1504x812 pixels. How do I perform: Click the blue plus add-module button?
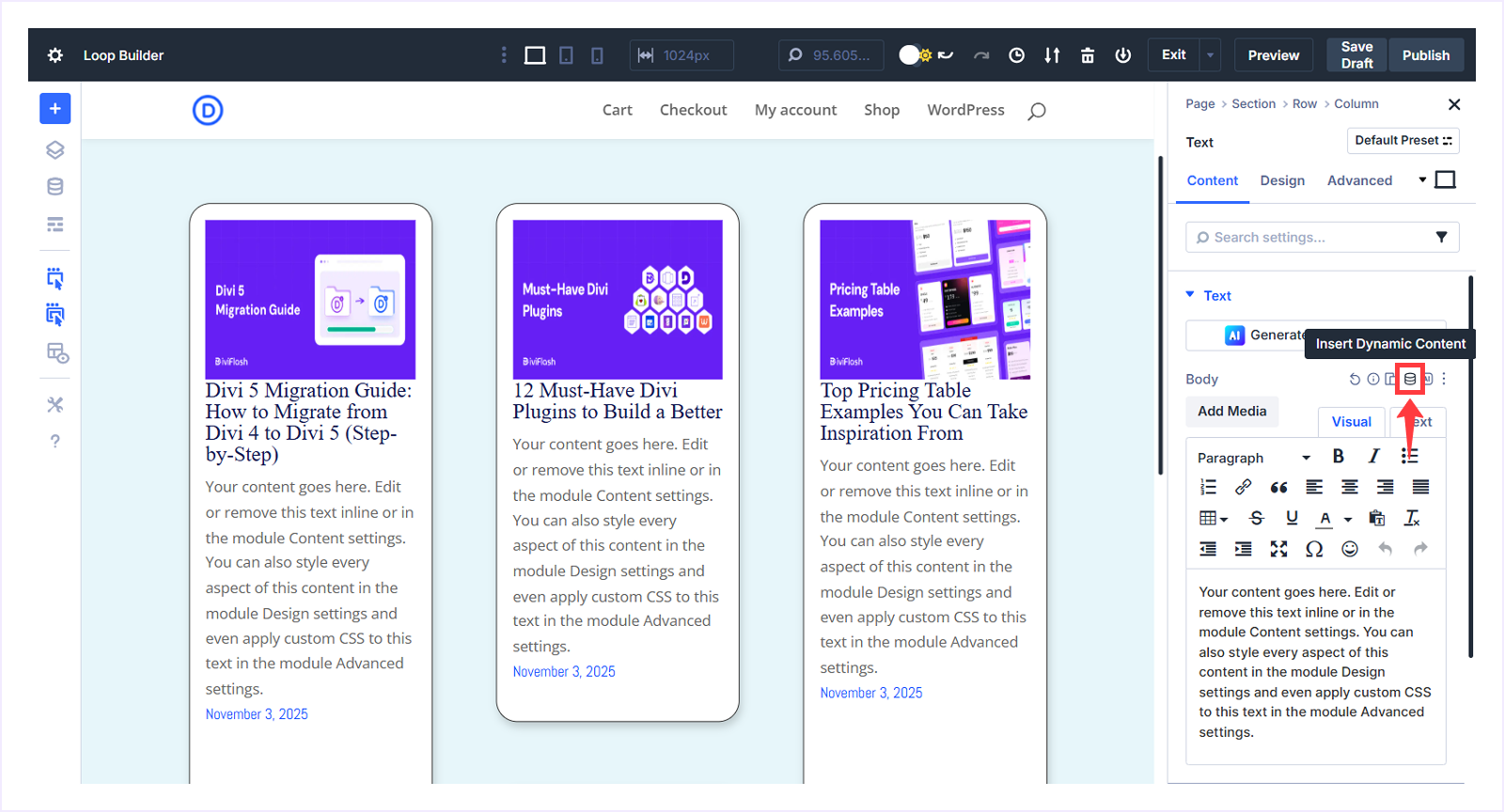point(55,109)
